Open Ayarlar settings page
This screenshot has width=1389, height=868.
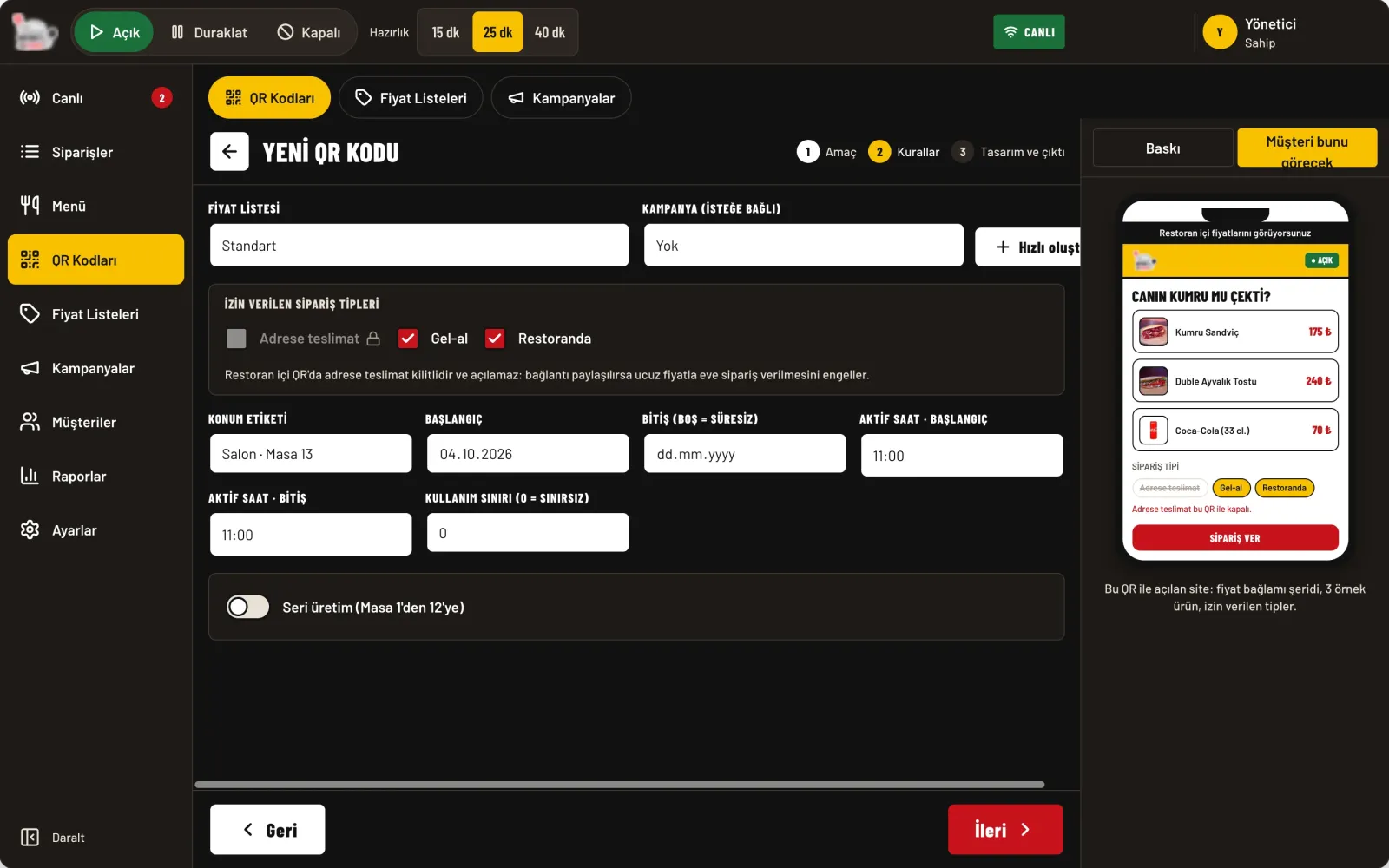click(x=95, y=529)
